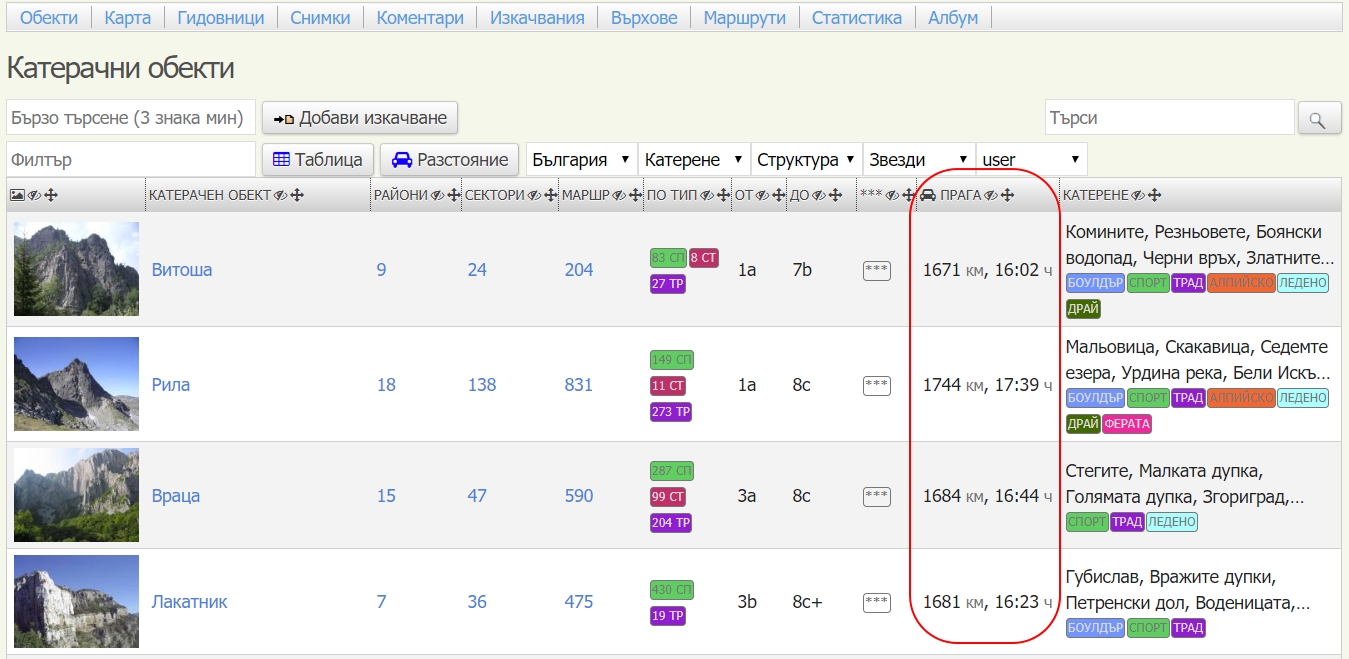Click the move icon in the Катерене column header

[1155, 196]
